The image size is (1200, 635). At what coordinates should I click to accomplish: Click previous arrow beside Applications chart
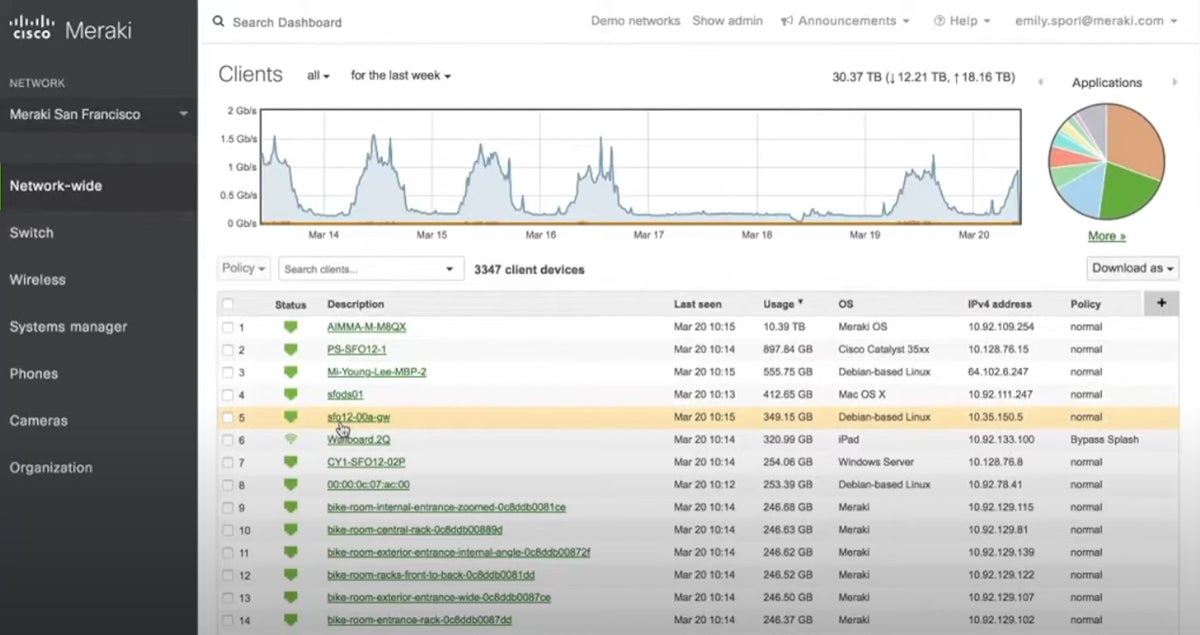[x=1041, y=82]
